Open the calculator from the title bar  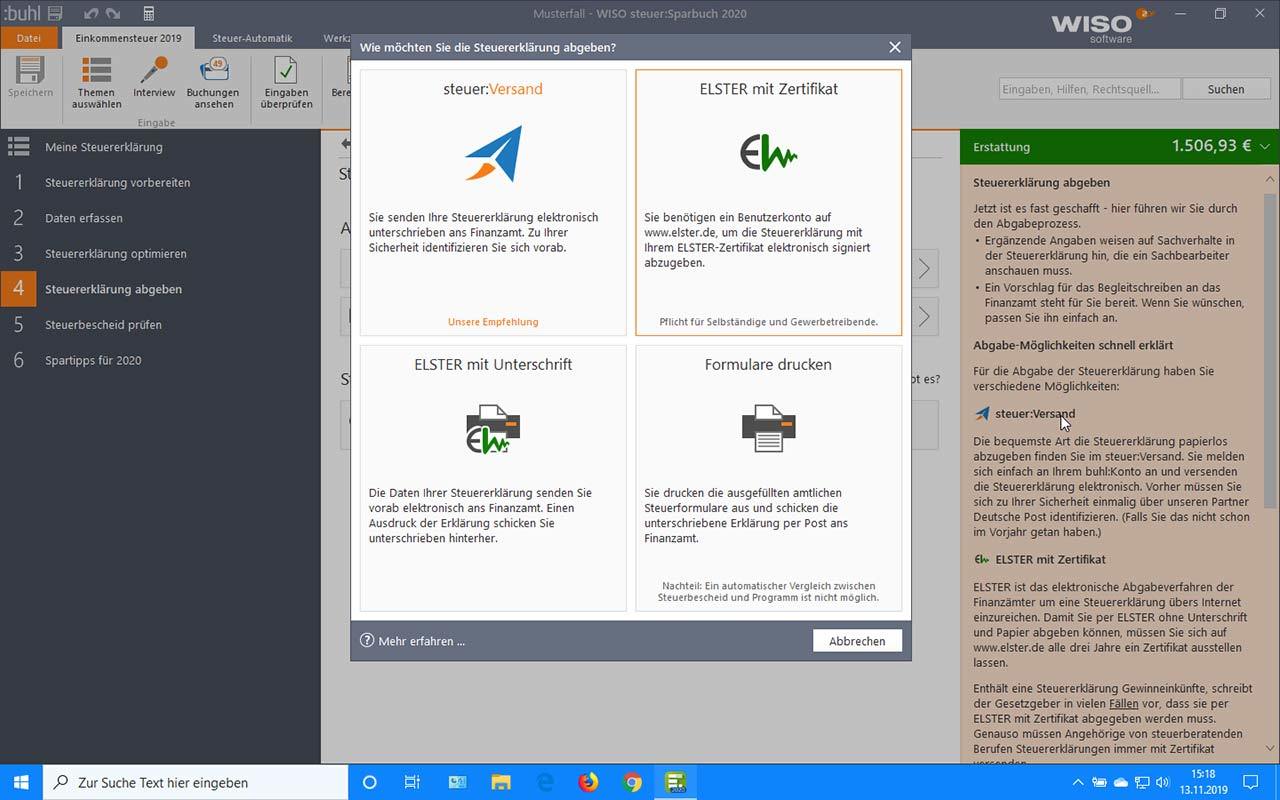point(149,13)
